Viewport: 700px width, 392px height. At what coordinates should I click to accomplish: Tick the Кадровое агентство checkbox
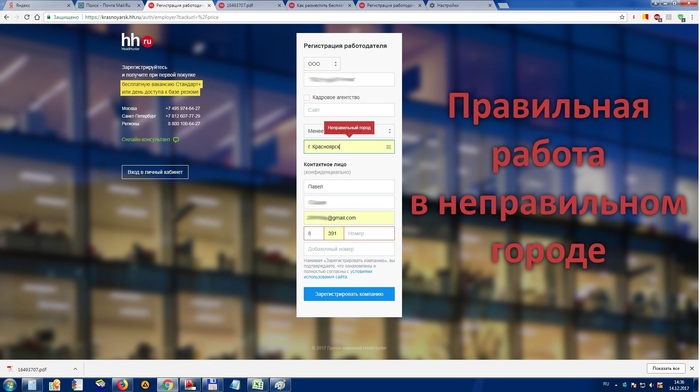tap(307, 97)
